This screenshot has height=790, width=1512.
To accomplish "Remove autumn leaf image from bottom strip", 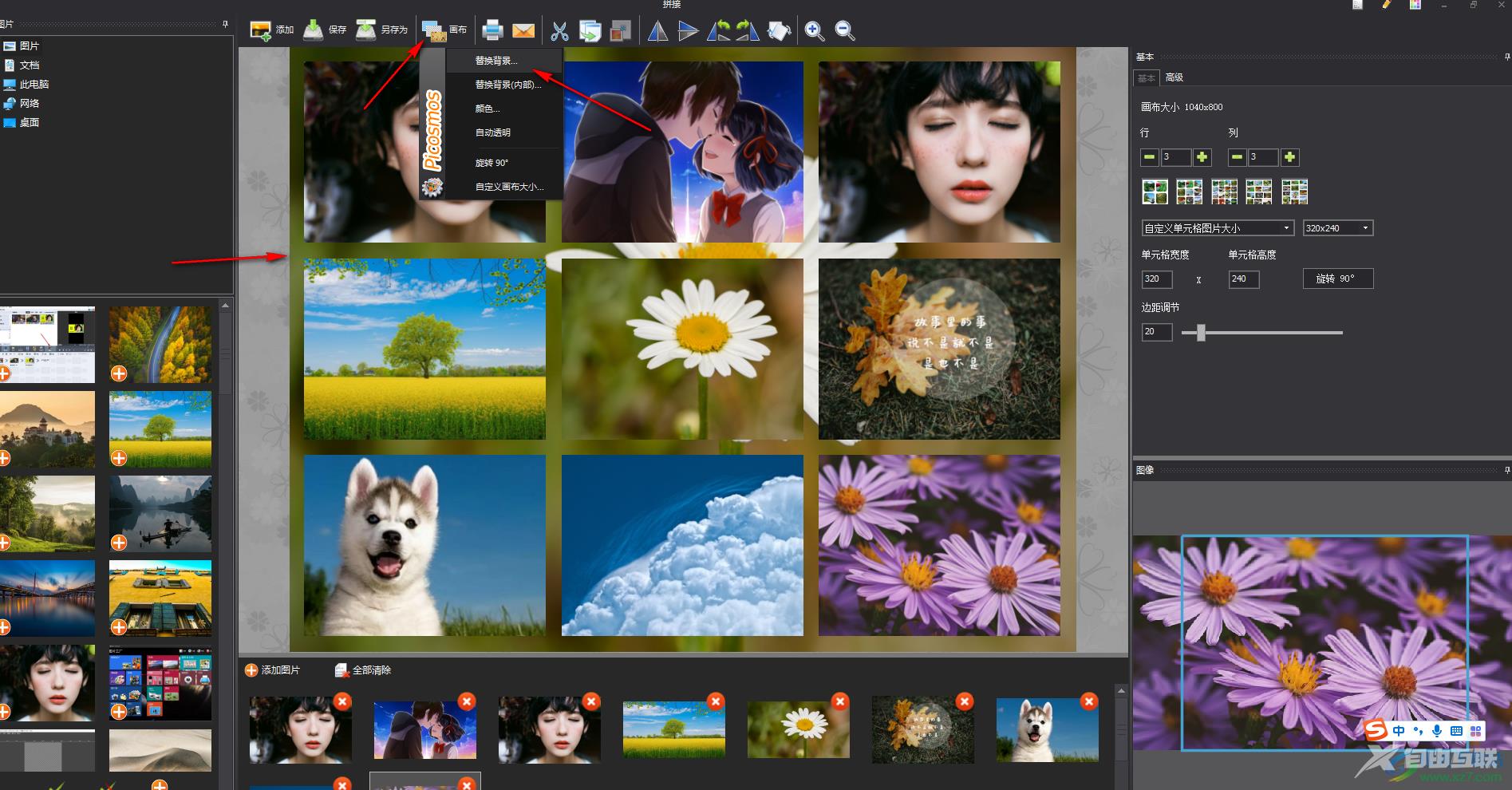I will click(965, 701).
